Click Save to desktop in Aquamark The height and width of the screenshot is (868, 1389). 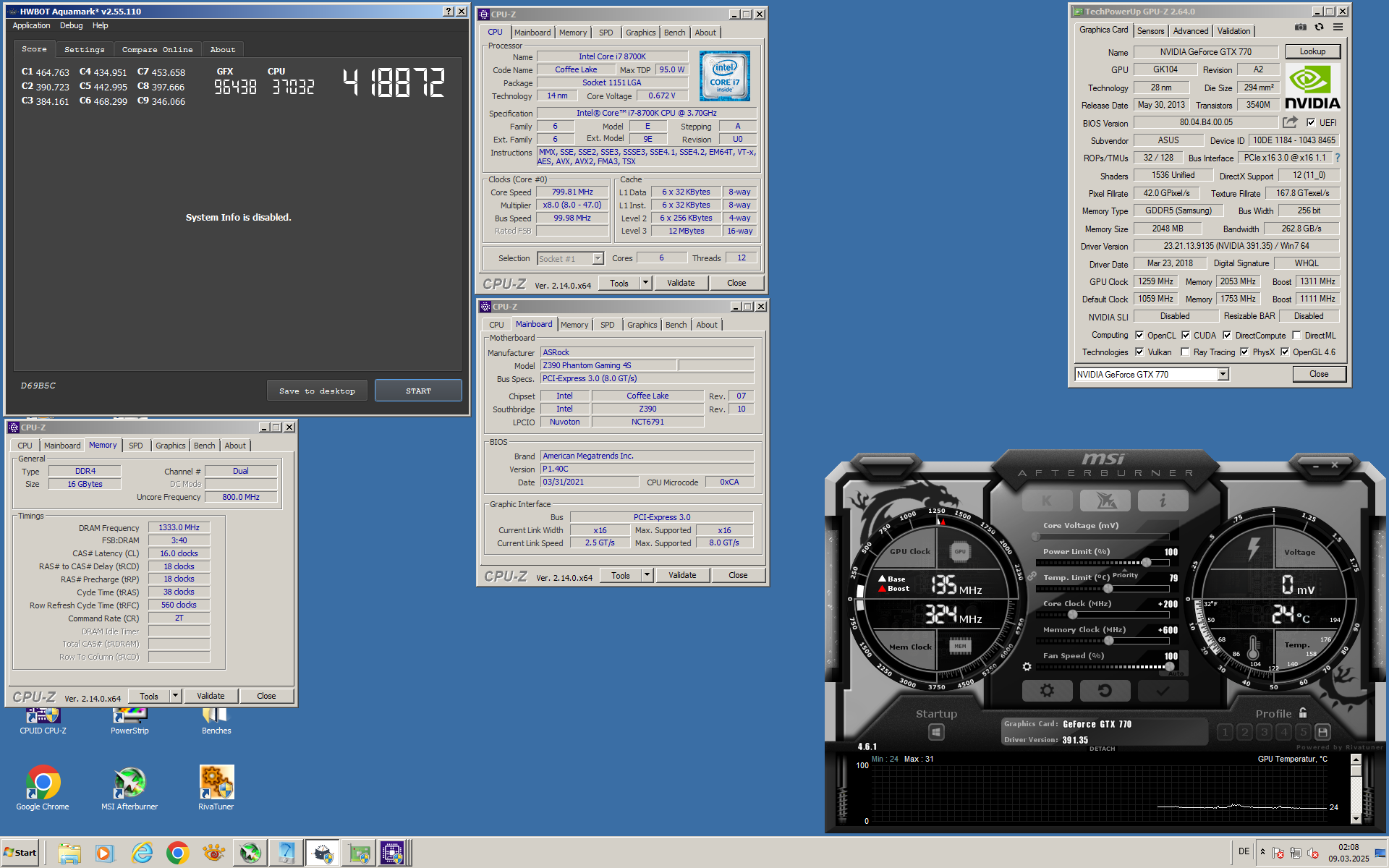pyautogui.click(x=317, y=391)
